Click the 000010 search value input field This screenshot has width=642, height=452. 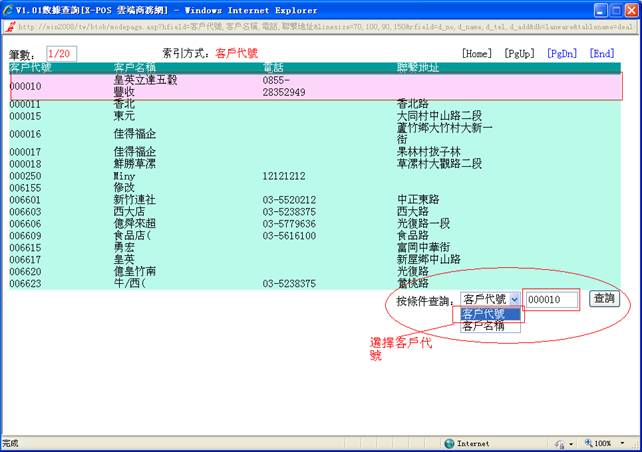pos(552,299)
